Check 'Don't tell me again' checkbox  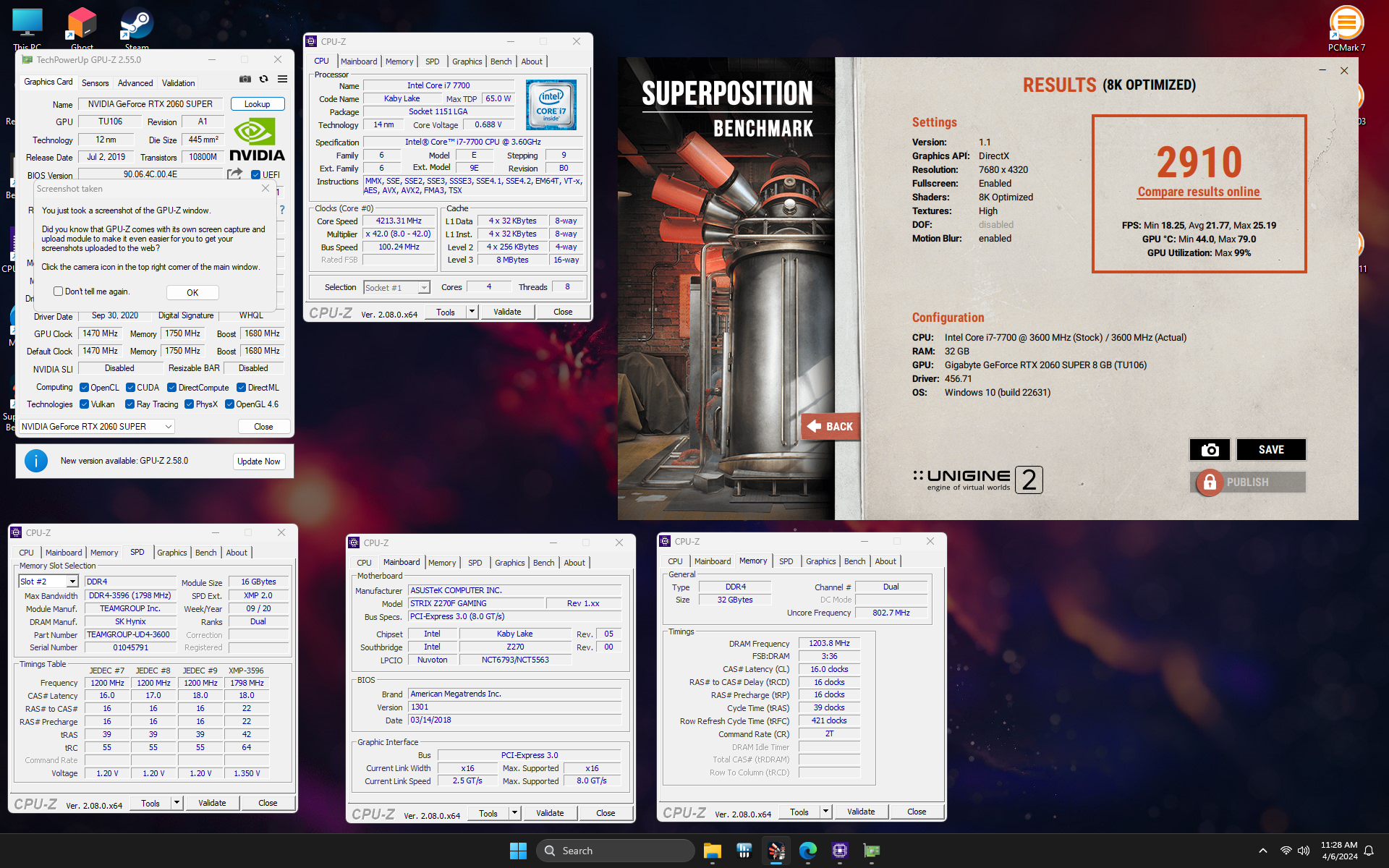click(x=59, y=292)
